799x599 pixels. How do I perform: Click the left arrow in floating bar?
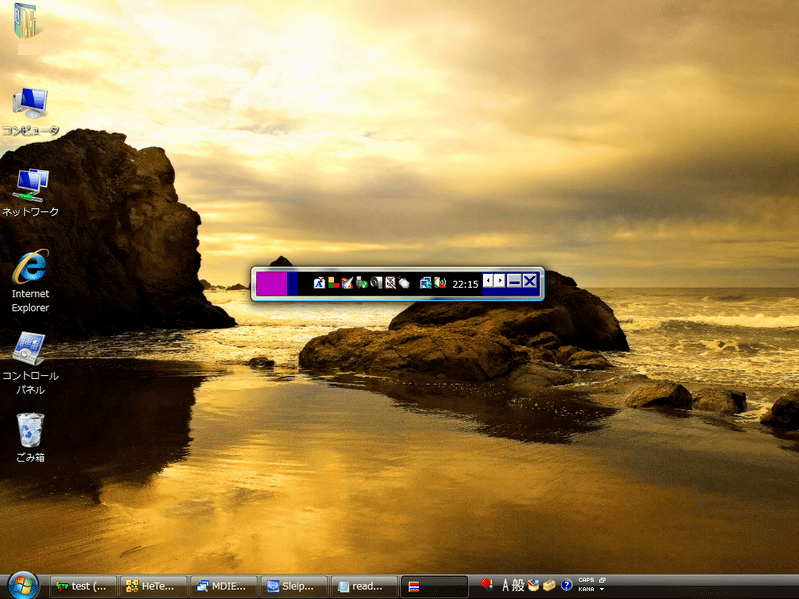(488, 281)
